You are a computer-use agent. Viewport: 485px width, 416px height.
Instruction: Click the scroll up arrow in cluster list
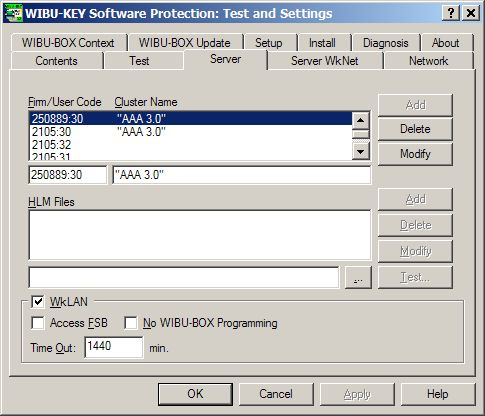click(361, 120)
